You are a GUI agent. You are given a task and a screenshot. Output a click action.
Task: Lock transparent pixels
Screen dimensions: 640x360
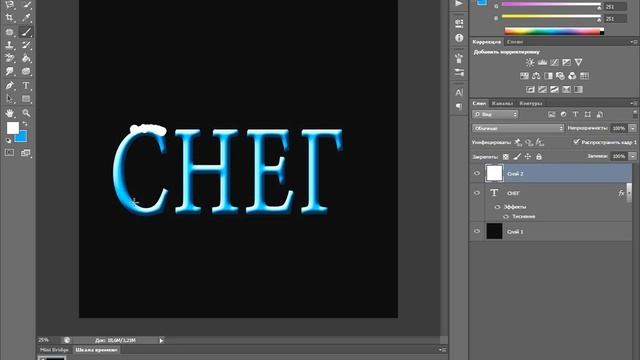506,157
